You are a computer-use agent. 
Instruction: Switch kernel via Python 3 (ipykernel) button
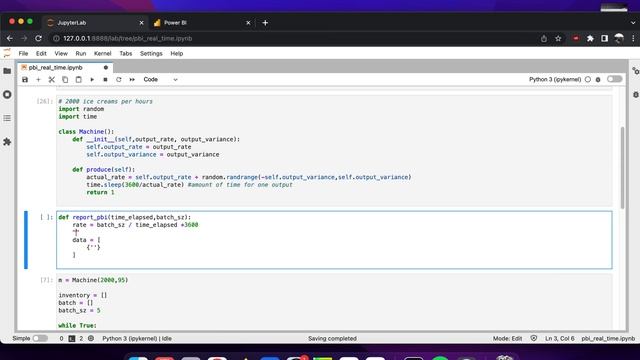click(555, 80)
